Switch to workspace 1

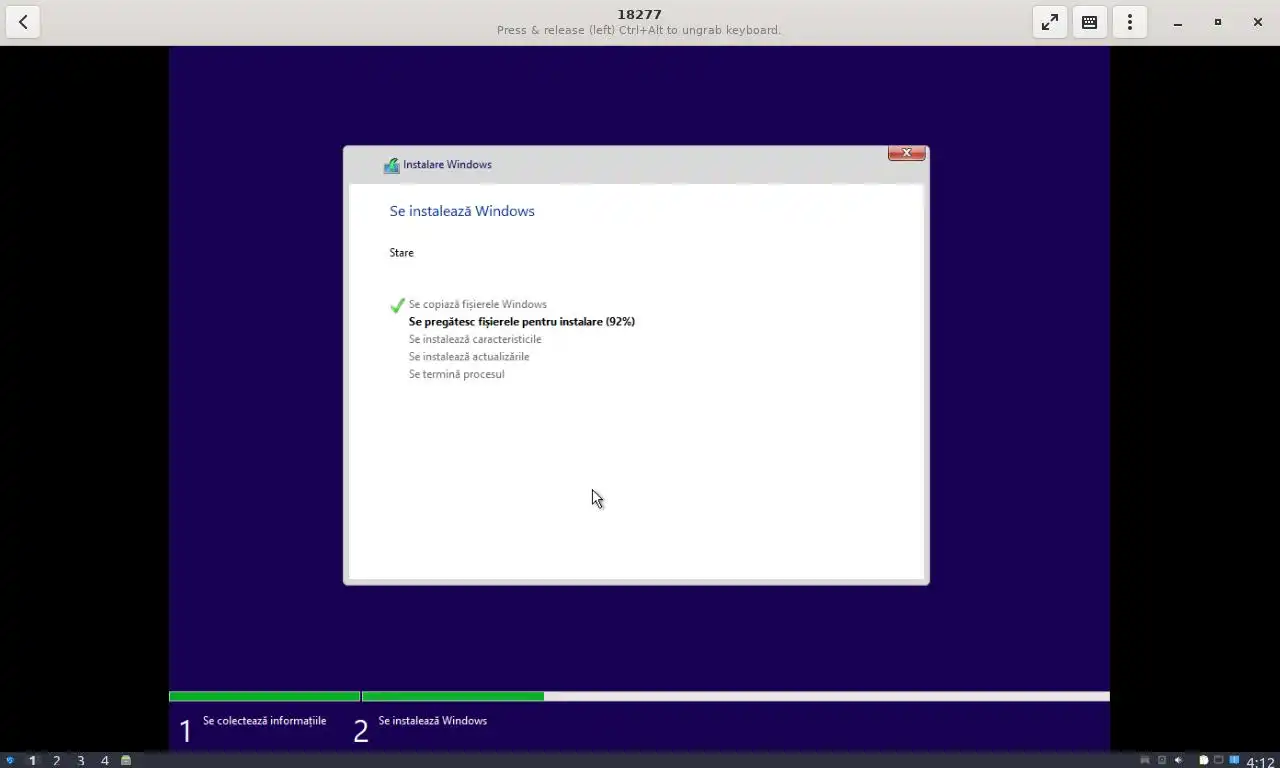33,760
